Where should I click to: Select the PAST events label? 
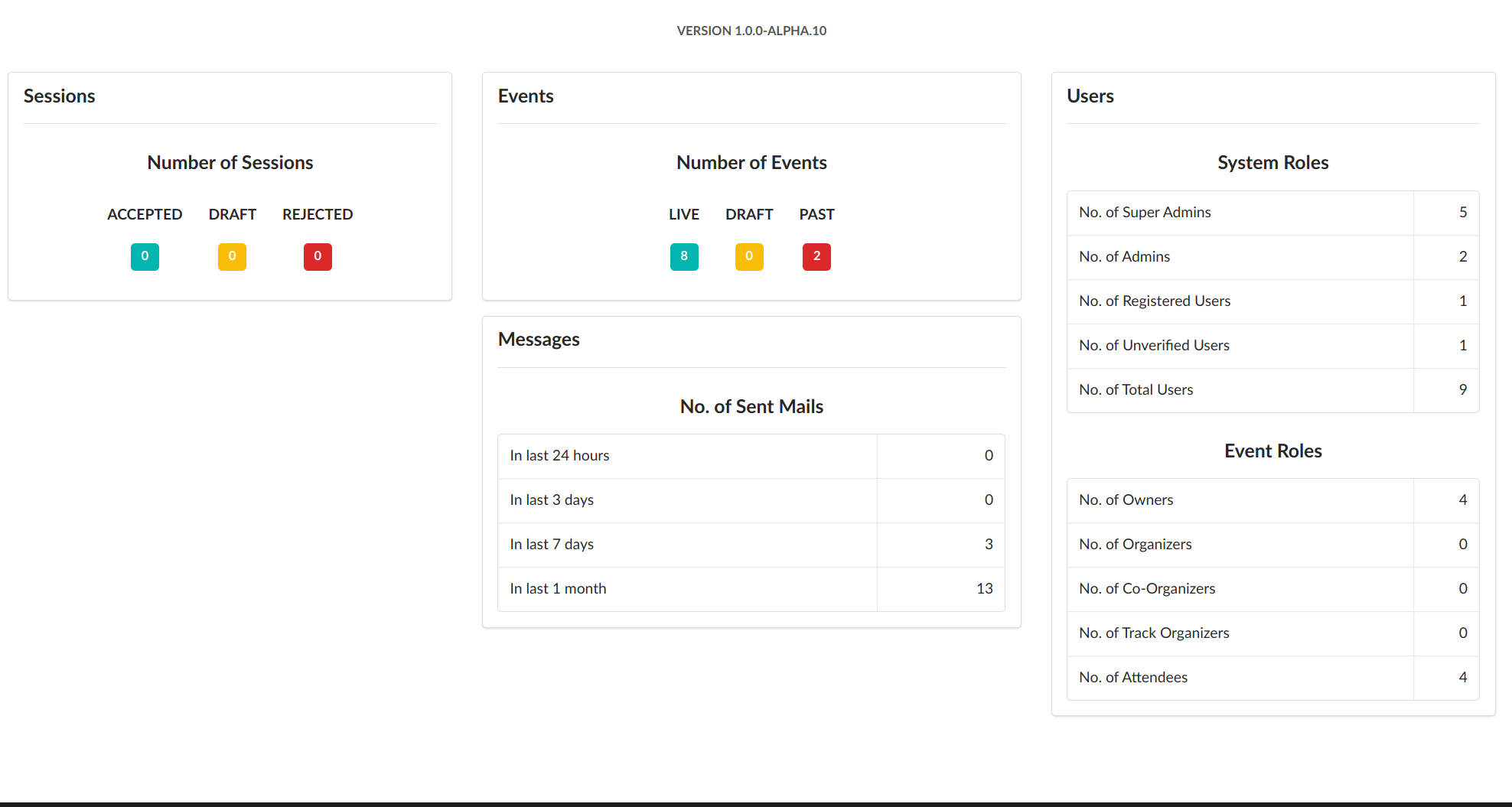pos(816,214)
